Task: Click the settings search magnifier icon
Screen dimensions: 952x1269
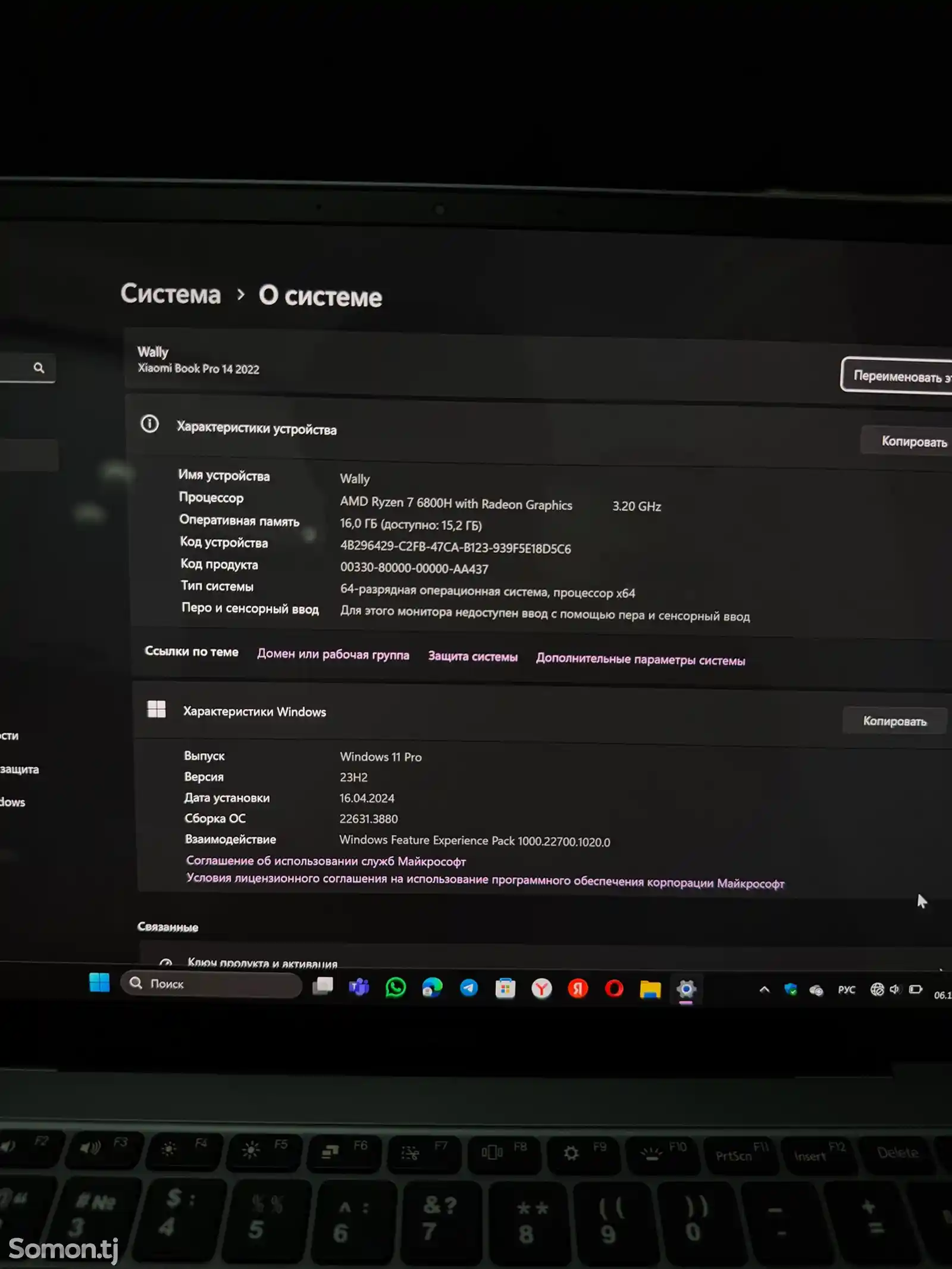Action: (39, 368)
